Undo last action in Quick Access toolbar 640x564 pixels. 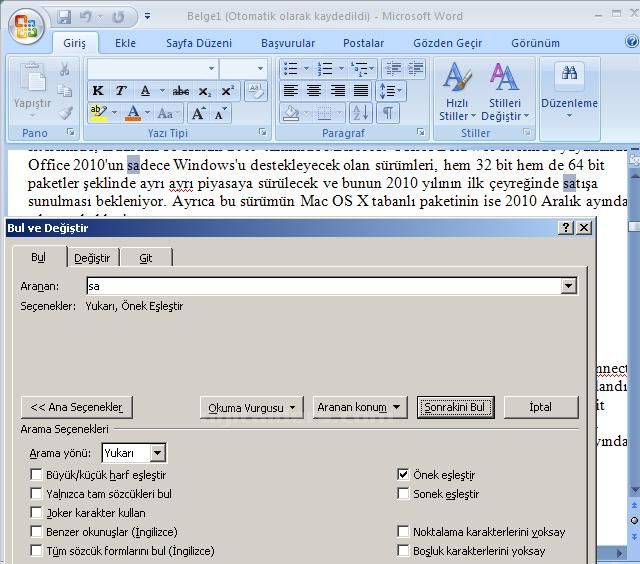tap(86, 17)
